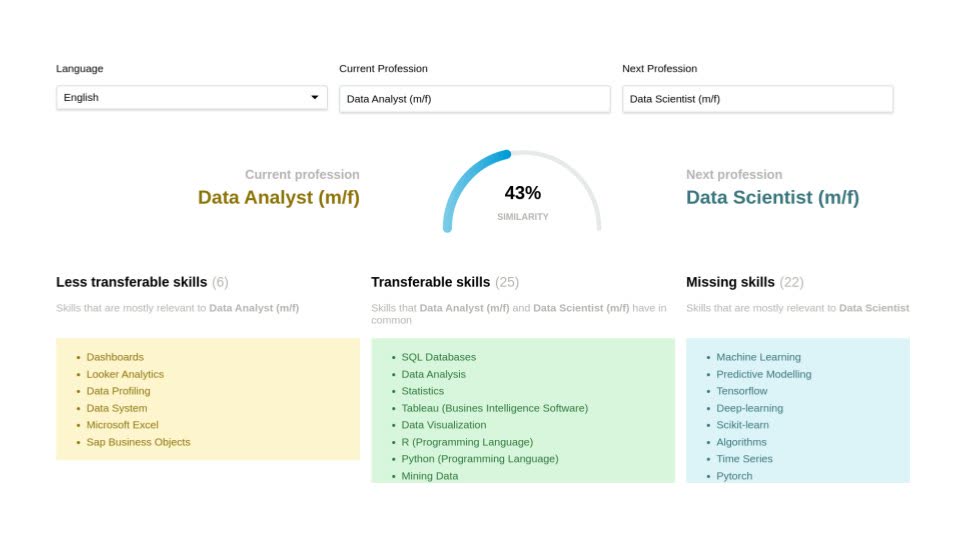Viewport: 960px width, 540px height.
Task: Select Pytorch skill item
Action: pyautogui.click(x=735, y=476)
